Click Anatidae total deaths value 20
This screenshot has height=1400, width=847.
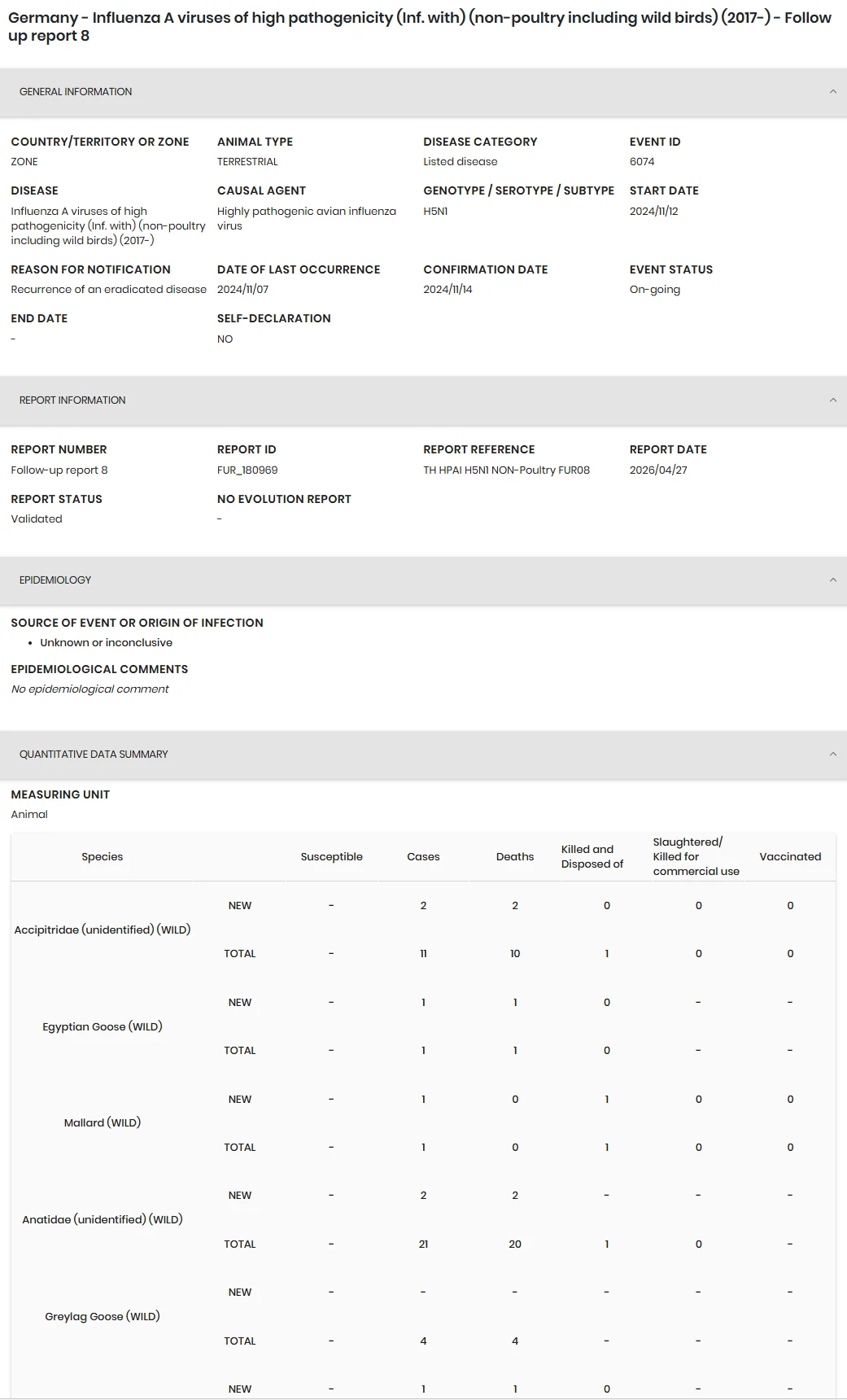[x=515, y=1245]
